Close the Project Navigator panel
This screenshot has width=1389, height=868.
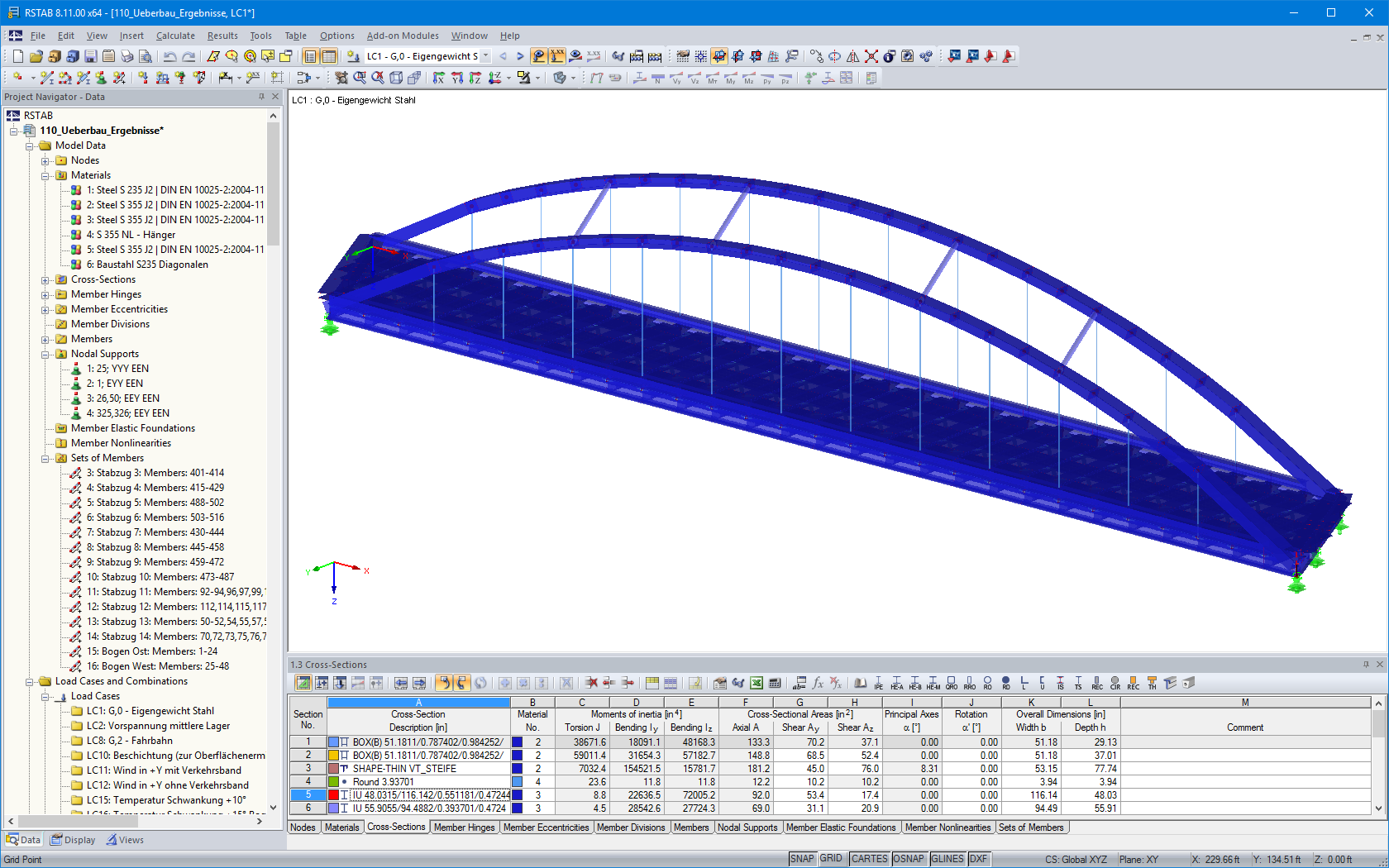point(275,97)
